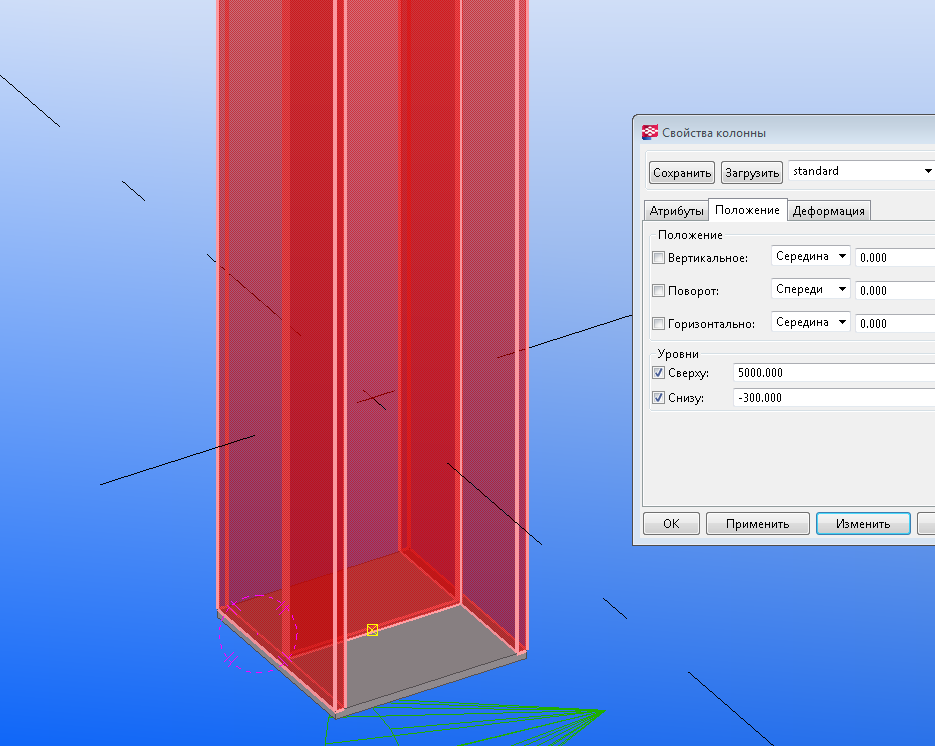Toggle the Поворот checkbox

pos(658,291)
